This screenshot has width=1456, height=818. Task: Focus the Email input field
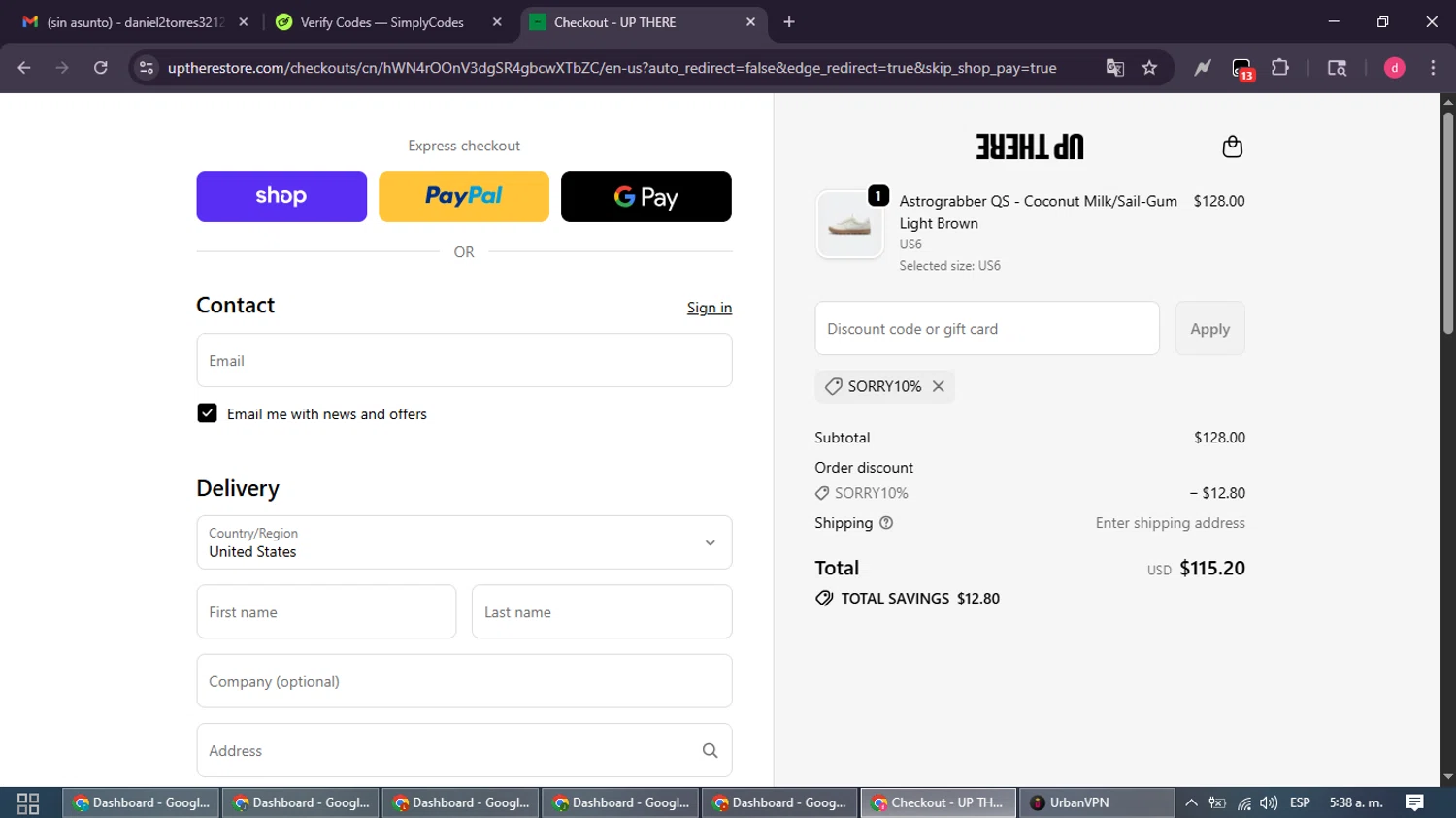click(464, 360)
